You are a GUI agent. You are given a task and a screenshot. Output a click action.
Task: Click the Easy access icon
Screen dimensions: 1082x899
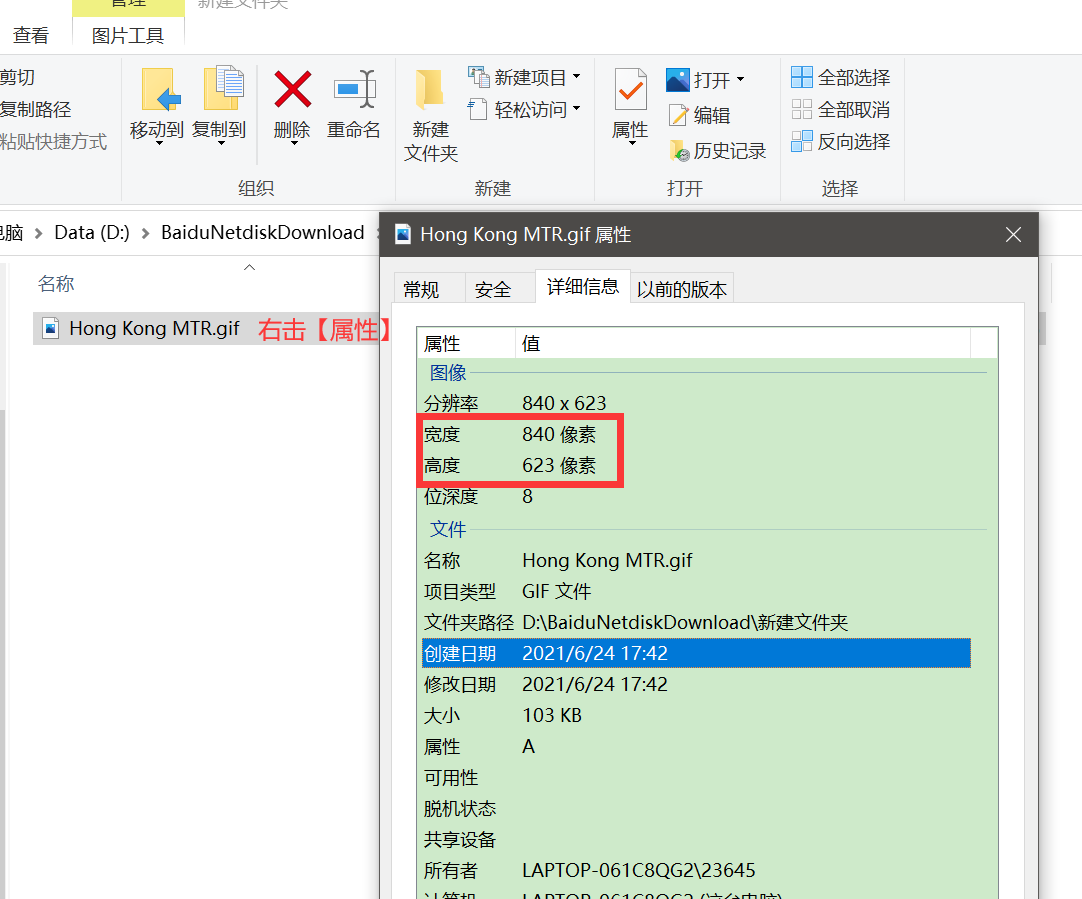pyautogui.click(x=478, y=109)
